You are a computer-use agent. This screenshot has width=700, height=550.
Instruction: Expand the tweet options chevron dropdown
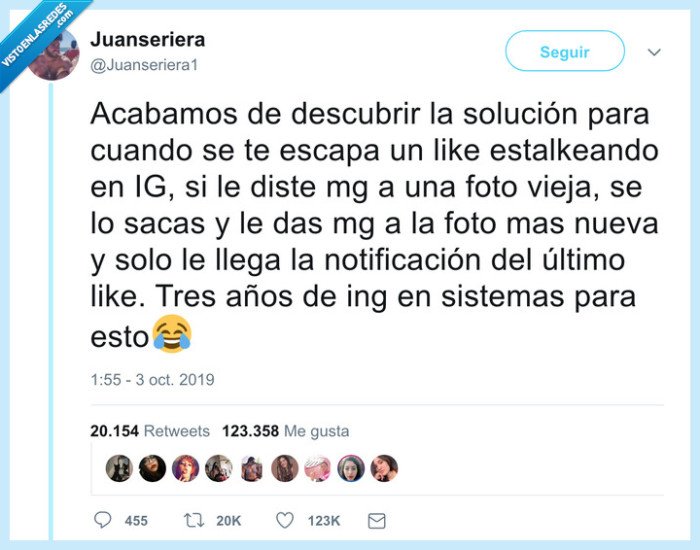(x=654, y=52)
